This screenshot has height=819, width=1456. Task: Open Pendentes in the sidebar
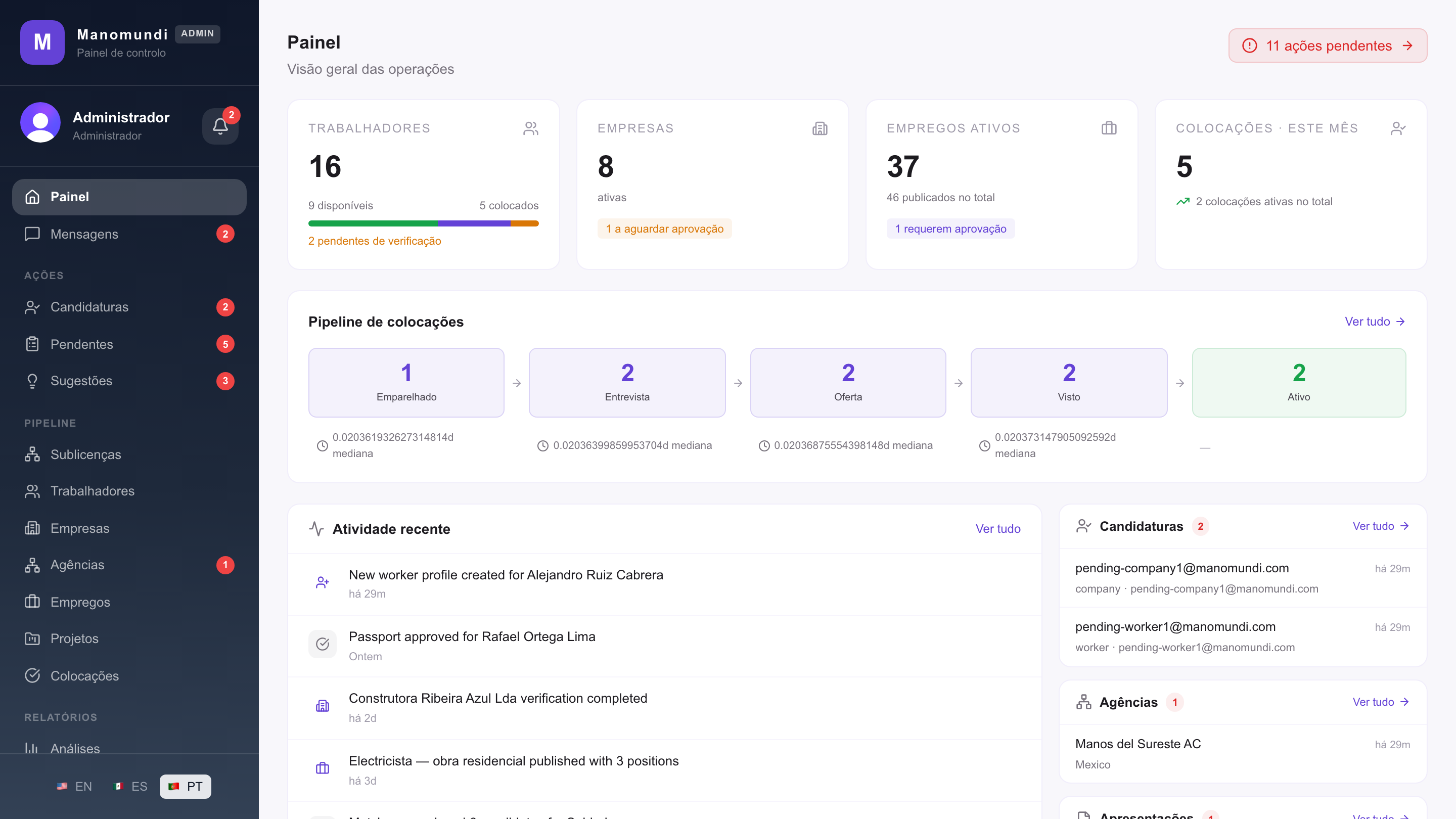[x=129, y=344]
